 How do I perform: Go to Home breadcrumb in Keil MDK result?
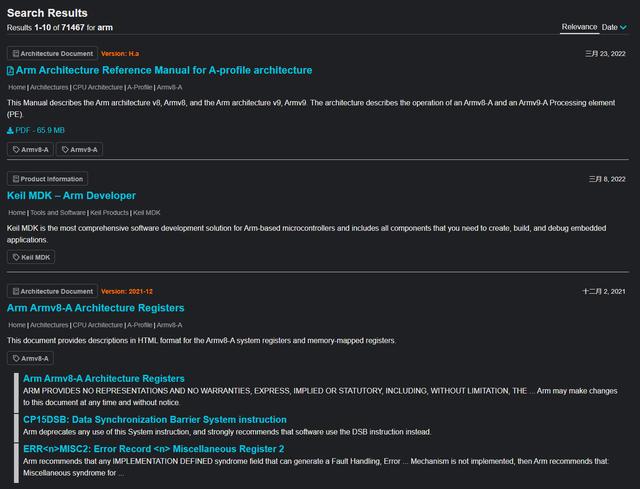pyautogui.click(x=17, y=213)
